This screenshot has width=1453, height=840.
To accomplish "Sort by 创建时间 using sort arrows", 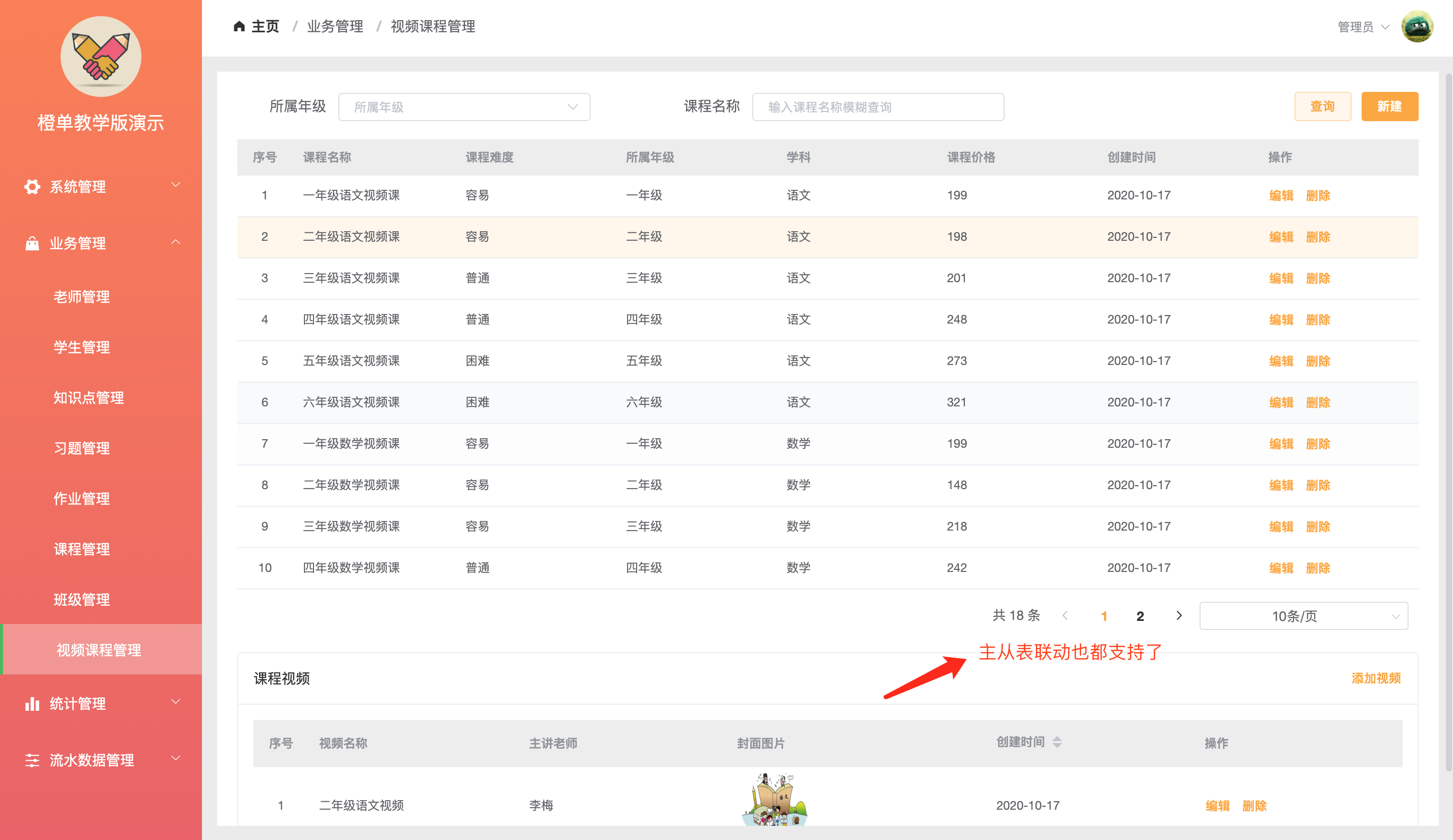I will tap(1057, 742).
